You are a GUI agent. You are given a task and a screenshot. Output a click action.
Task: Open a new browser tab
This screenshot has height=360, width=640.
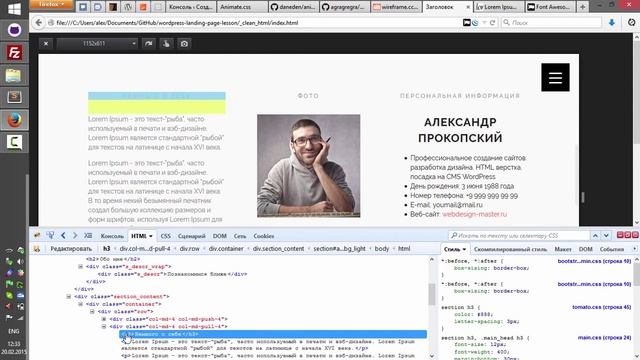pos(582,7)
